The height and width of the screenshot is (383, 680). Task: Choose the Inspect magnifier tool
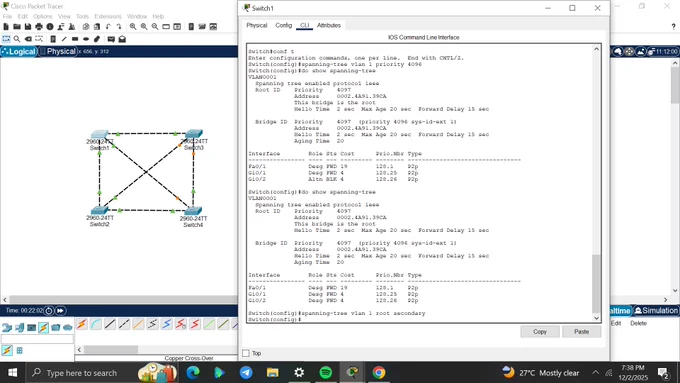click(x=17, y=39)
